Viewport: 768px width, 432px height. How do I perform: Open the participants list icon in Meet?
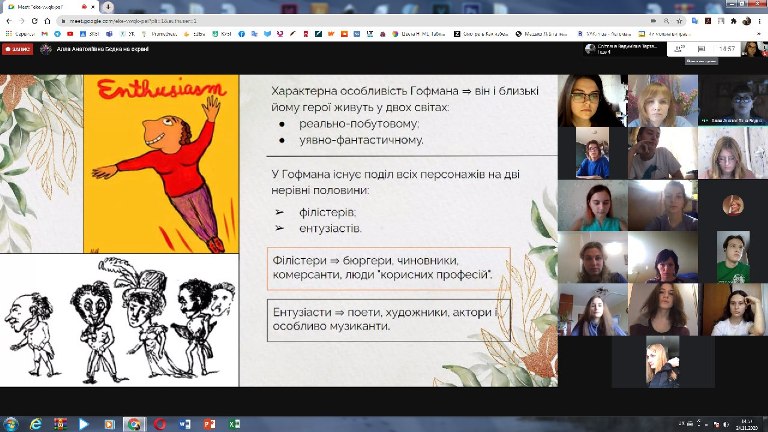point(679,48)
